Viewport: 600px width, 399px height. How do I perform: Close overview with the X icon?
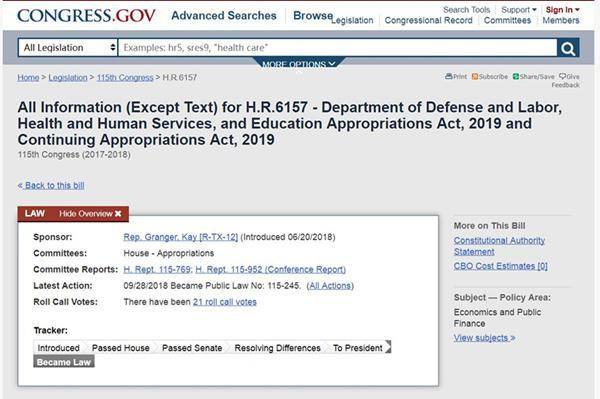118,213
